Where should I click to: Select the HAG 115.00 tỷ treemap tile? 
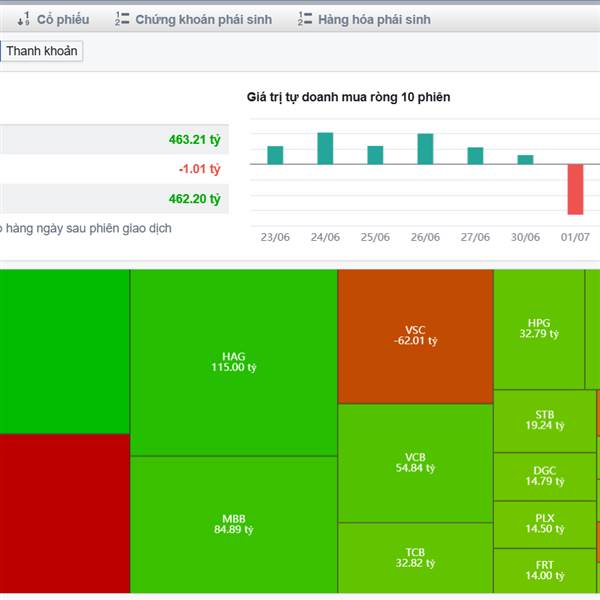tap(234, 362)
